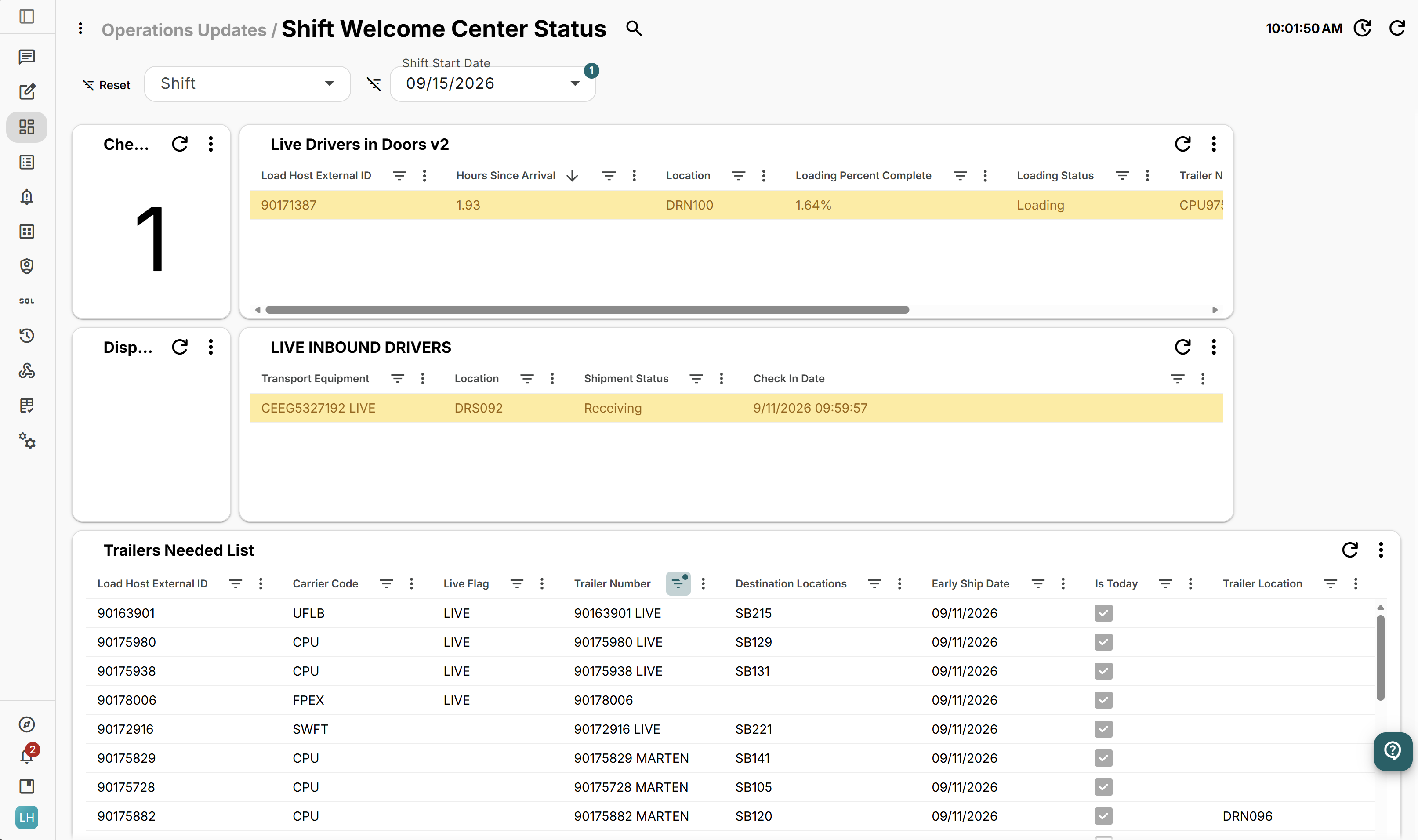Open the grid table sidebar icon

tap(27, 232)
